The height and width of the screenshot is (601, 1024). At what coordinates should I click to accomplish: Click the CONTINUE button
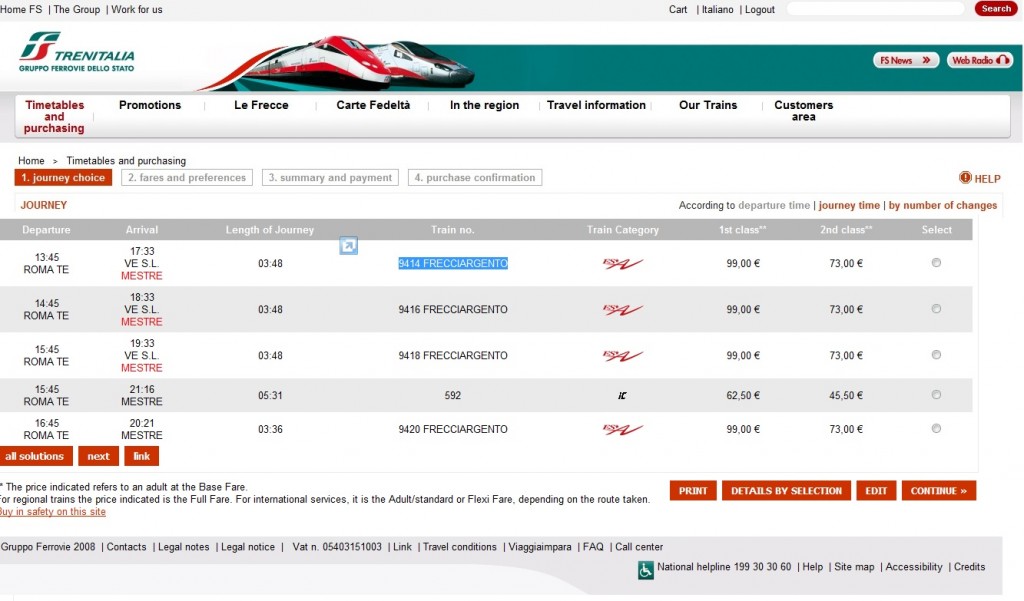click(939, 491)
